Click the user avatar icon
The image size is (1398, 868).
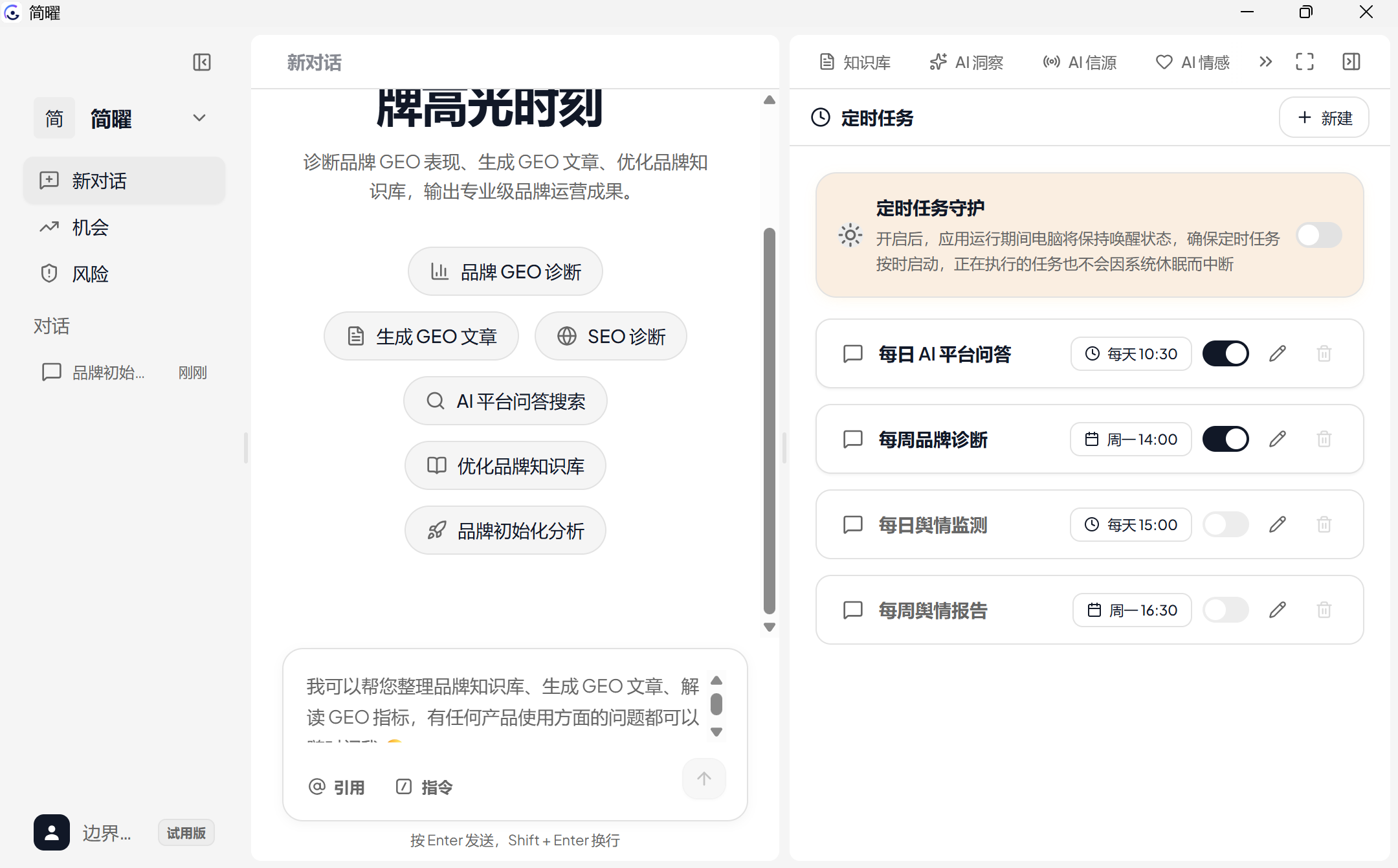point(52,832)
